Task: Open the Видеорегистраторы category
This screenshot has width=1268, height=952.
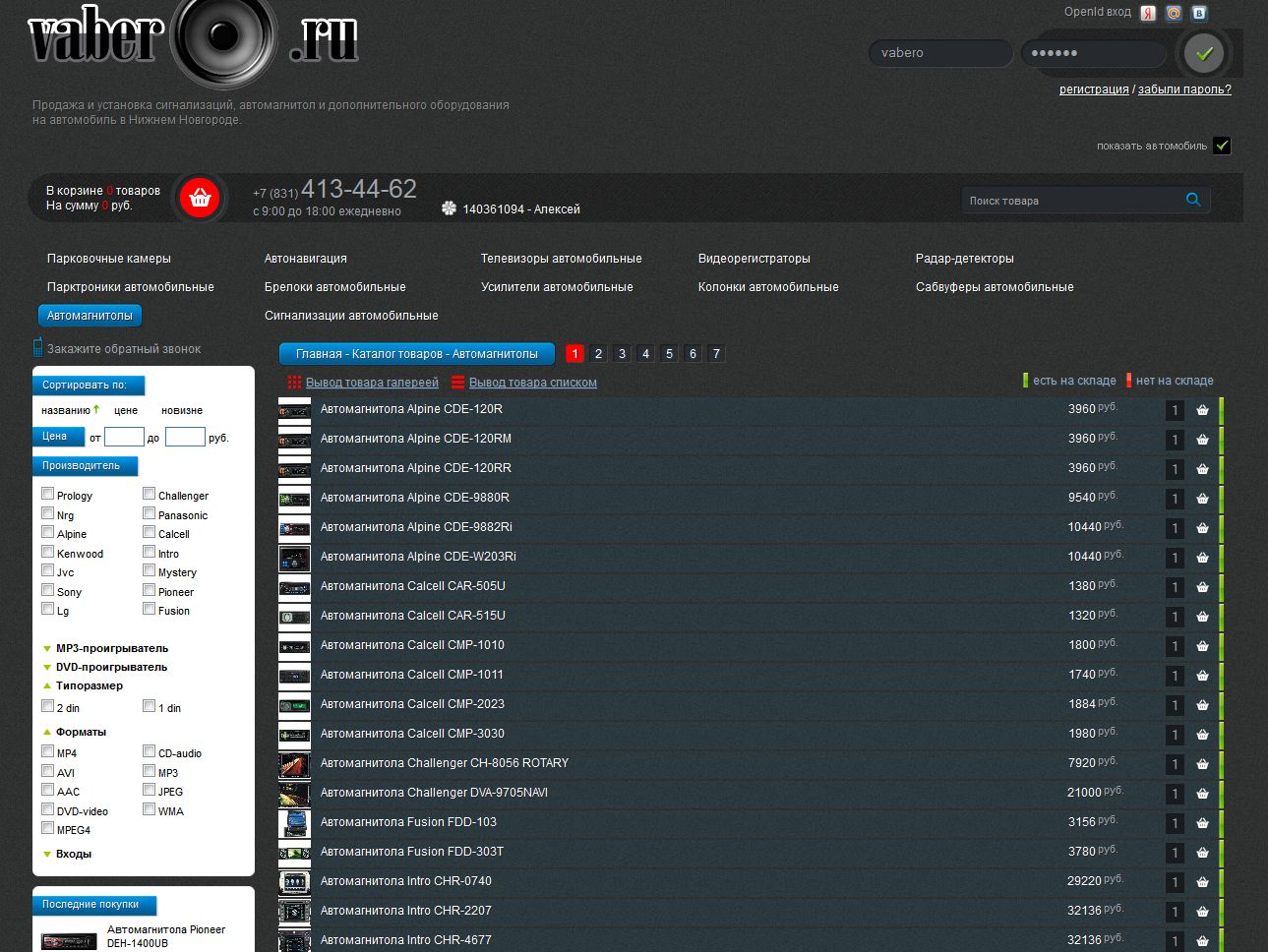Action: (x=755, y=259)
